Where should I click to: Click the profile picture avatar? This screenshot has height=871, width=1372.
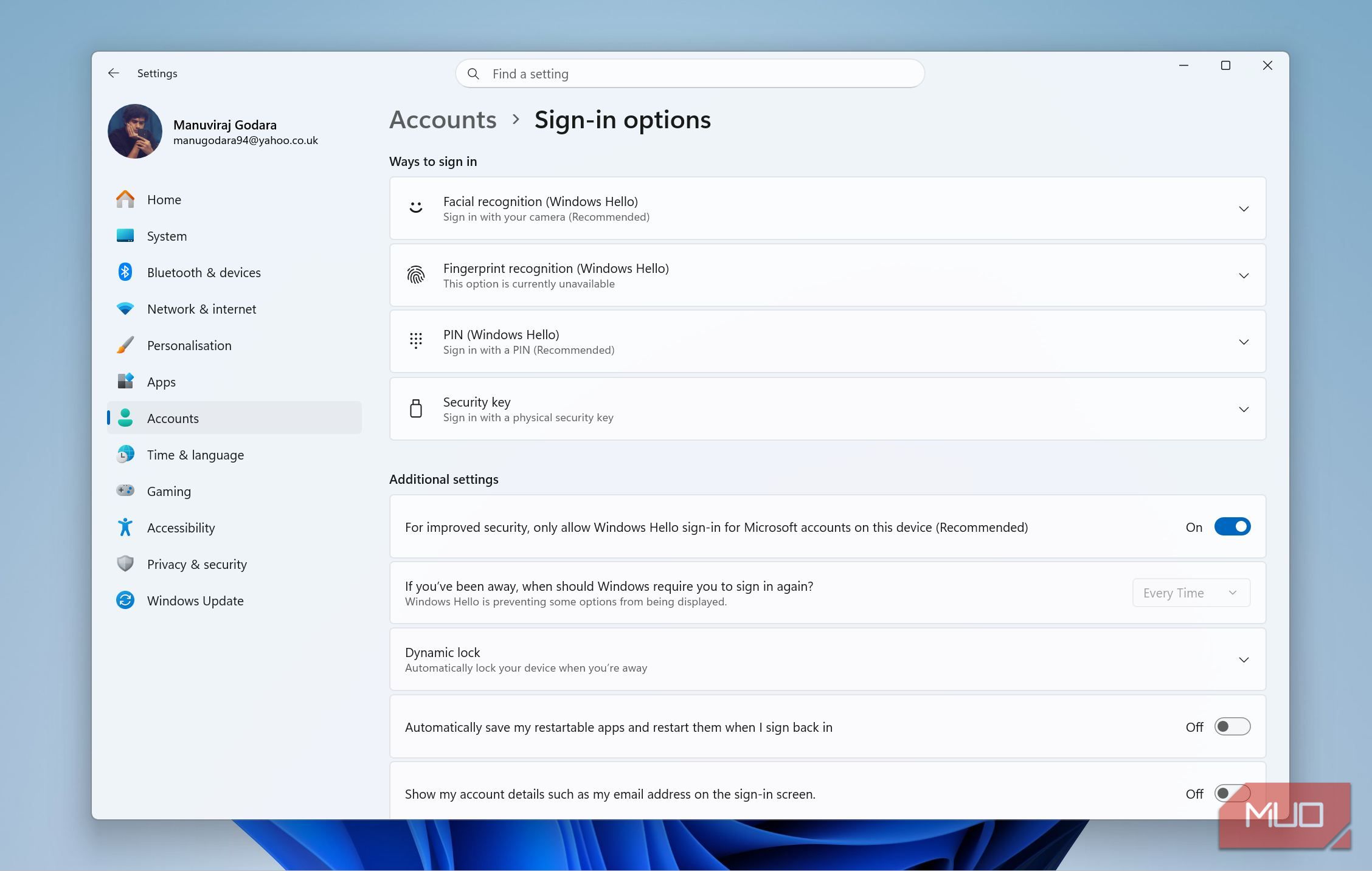(135, 131)
